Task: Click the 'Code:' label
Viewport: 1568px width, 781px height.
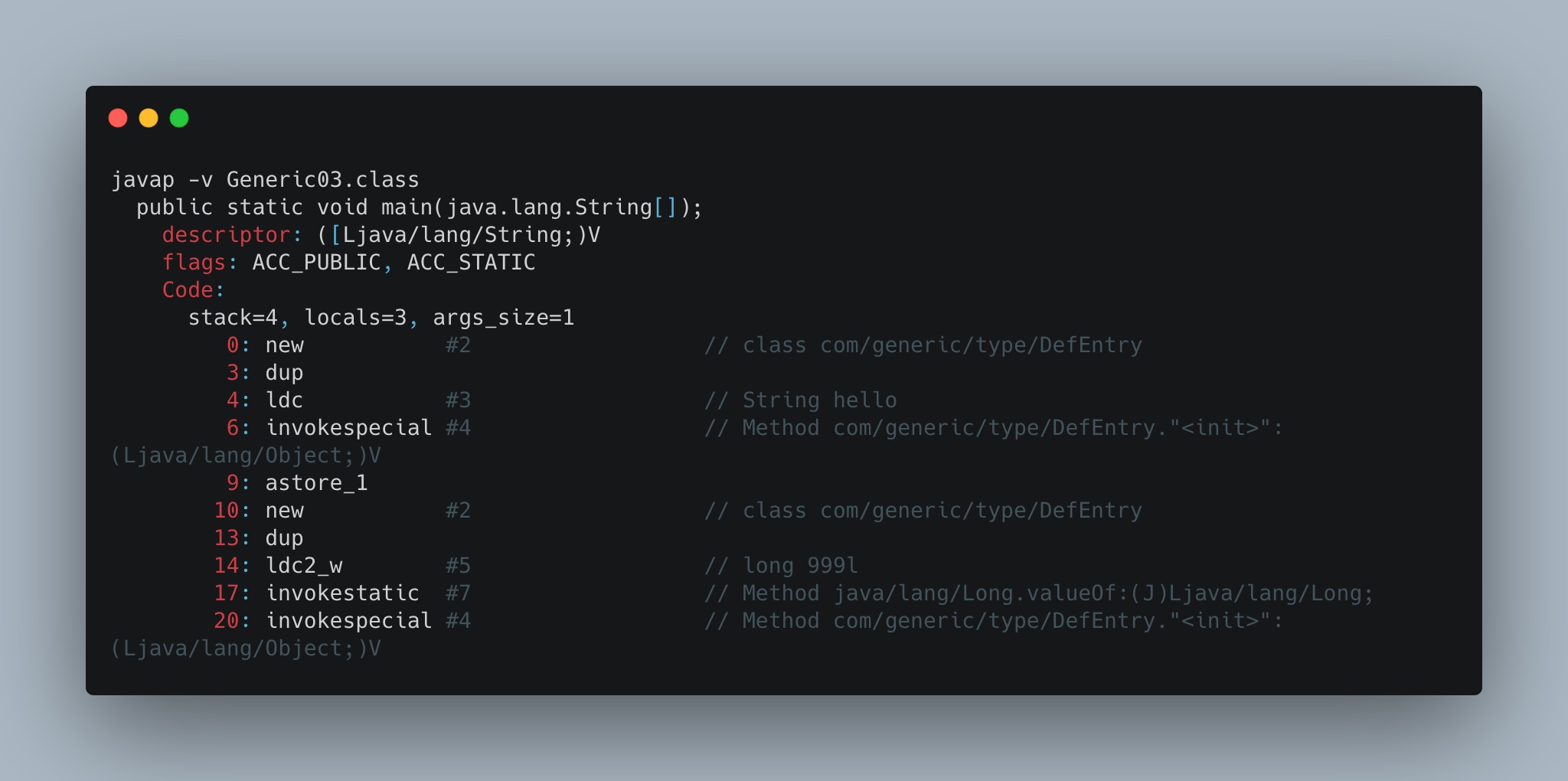Action: tap(193, 290)
